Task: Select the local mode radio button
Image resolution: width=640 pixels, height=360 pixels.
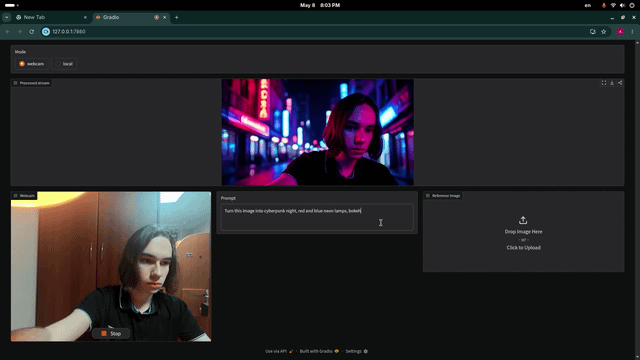Action: click(x=58, y=64)
